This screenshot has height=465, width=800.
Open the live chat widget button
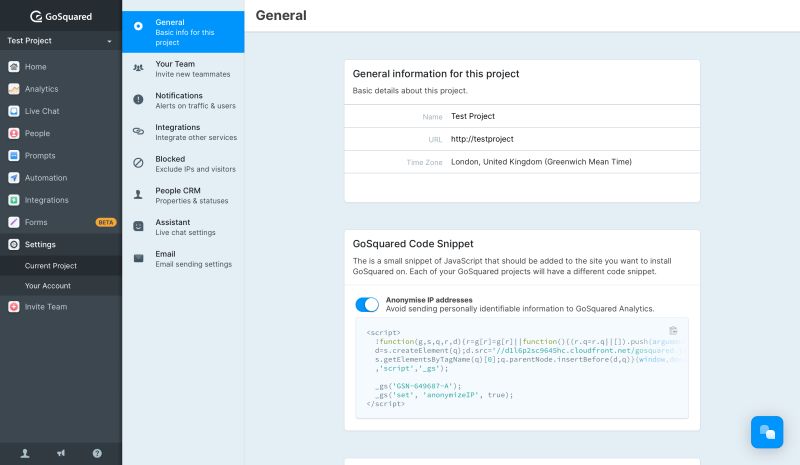[x=767, y=432]
